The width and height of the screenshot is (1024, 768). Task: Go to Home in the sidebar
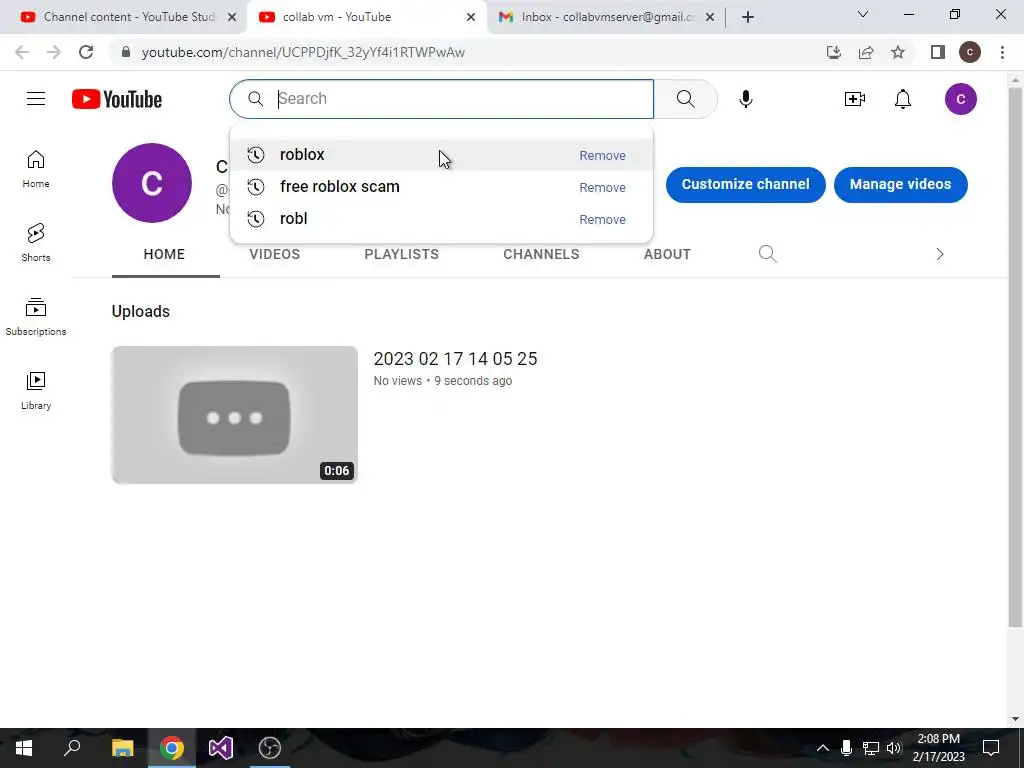coord(36,169)
